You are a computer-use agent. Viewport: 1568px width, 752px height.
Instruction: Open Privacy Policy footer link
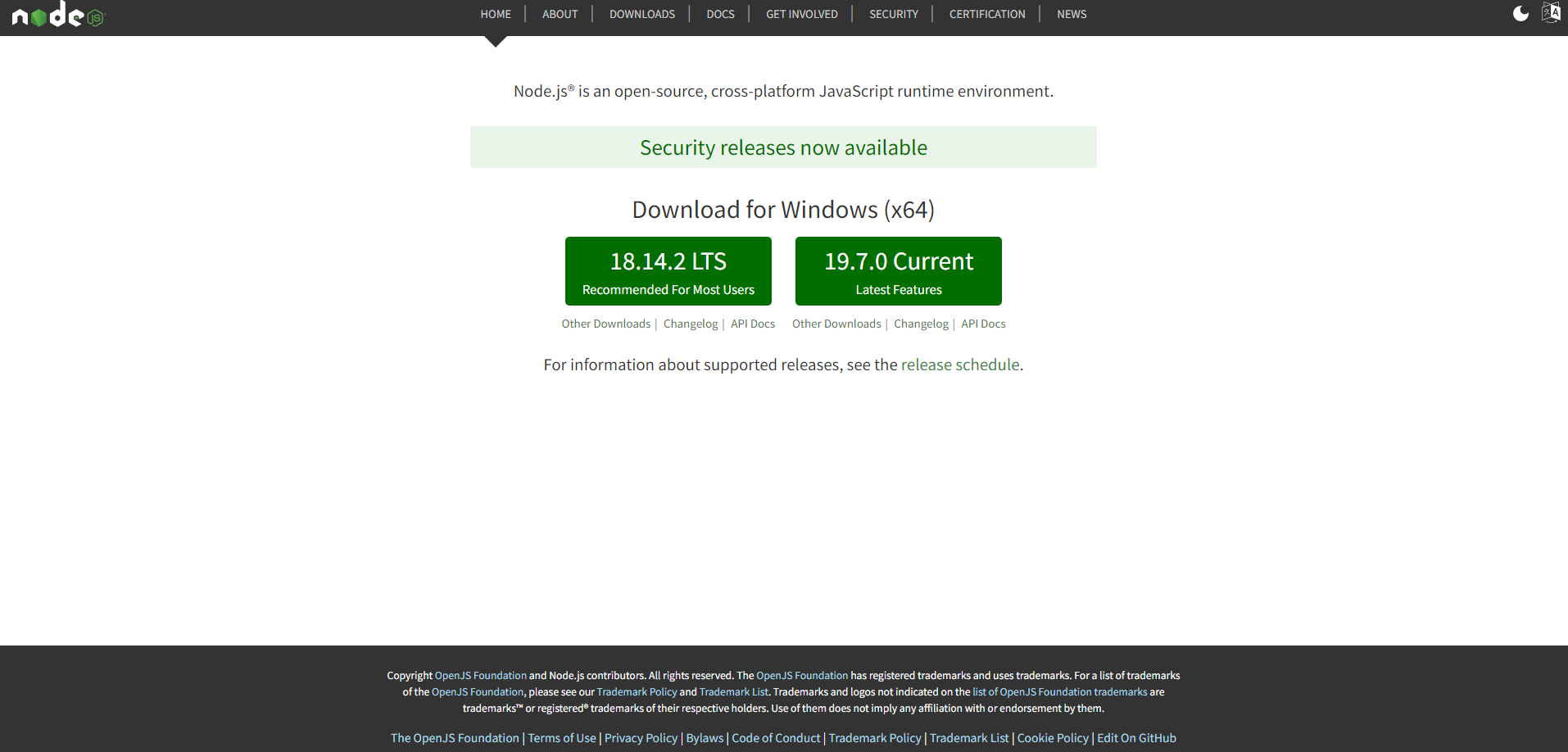click(x=641, y=738)
